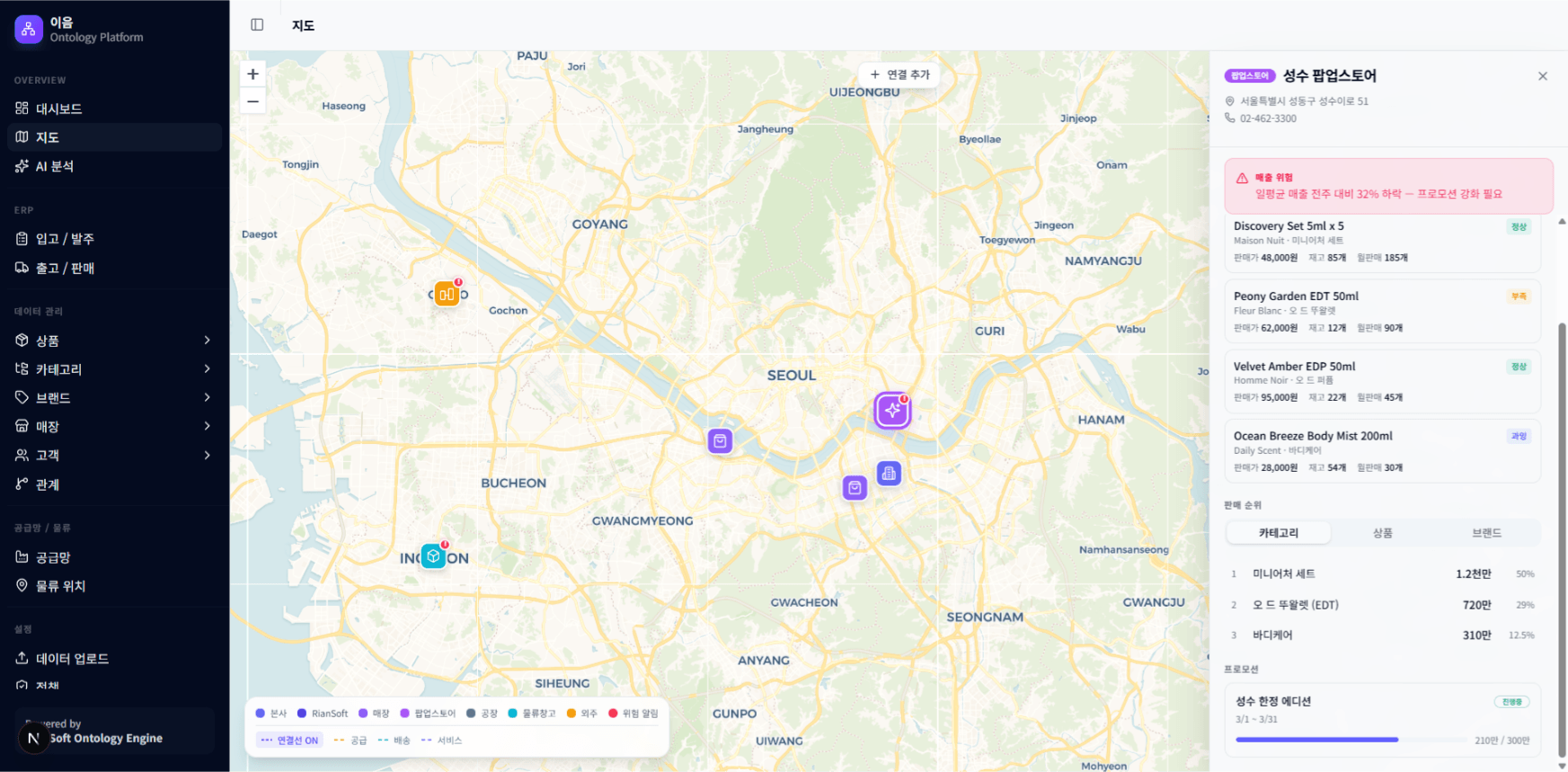Toggle the 연결선 ON switch
Image resolution: width=1568 pixels, height=772 pixels.
(289, 741)
